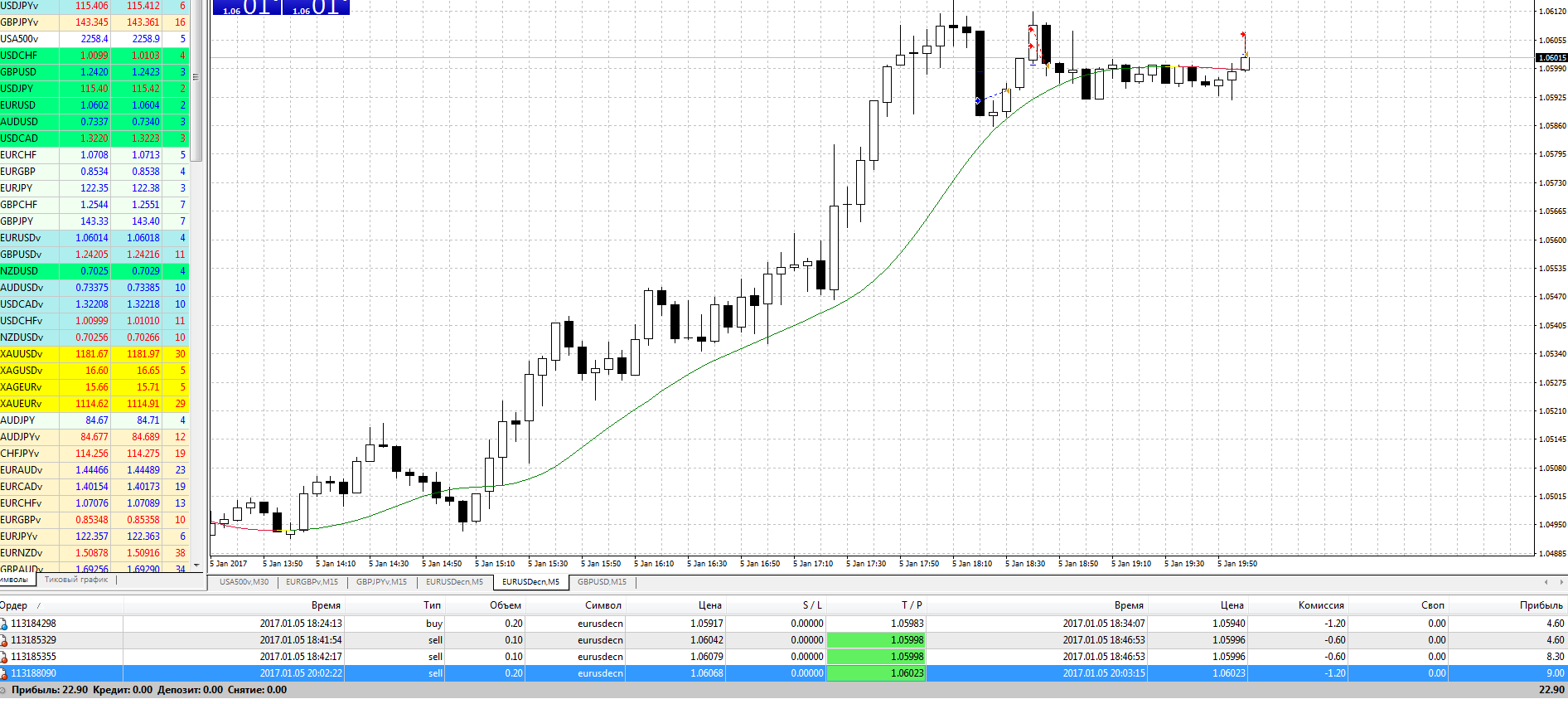
Task: Select the EURUSD symbol in Market Watch
Action: (x=94, y=105)
